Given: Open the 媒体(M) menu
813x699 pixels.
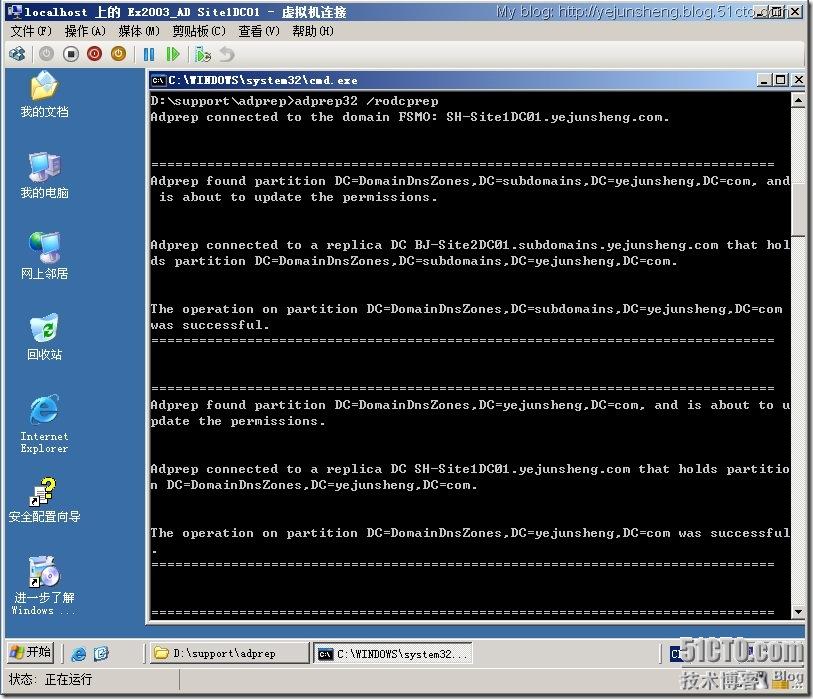Looking at the screenshot, I should [139, 32].
